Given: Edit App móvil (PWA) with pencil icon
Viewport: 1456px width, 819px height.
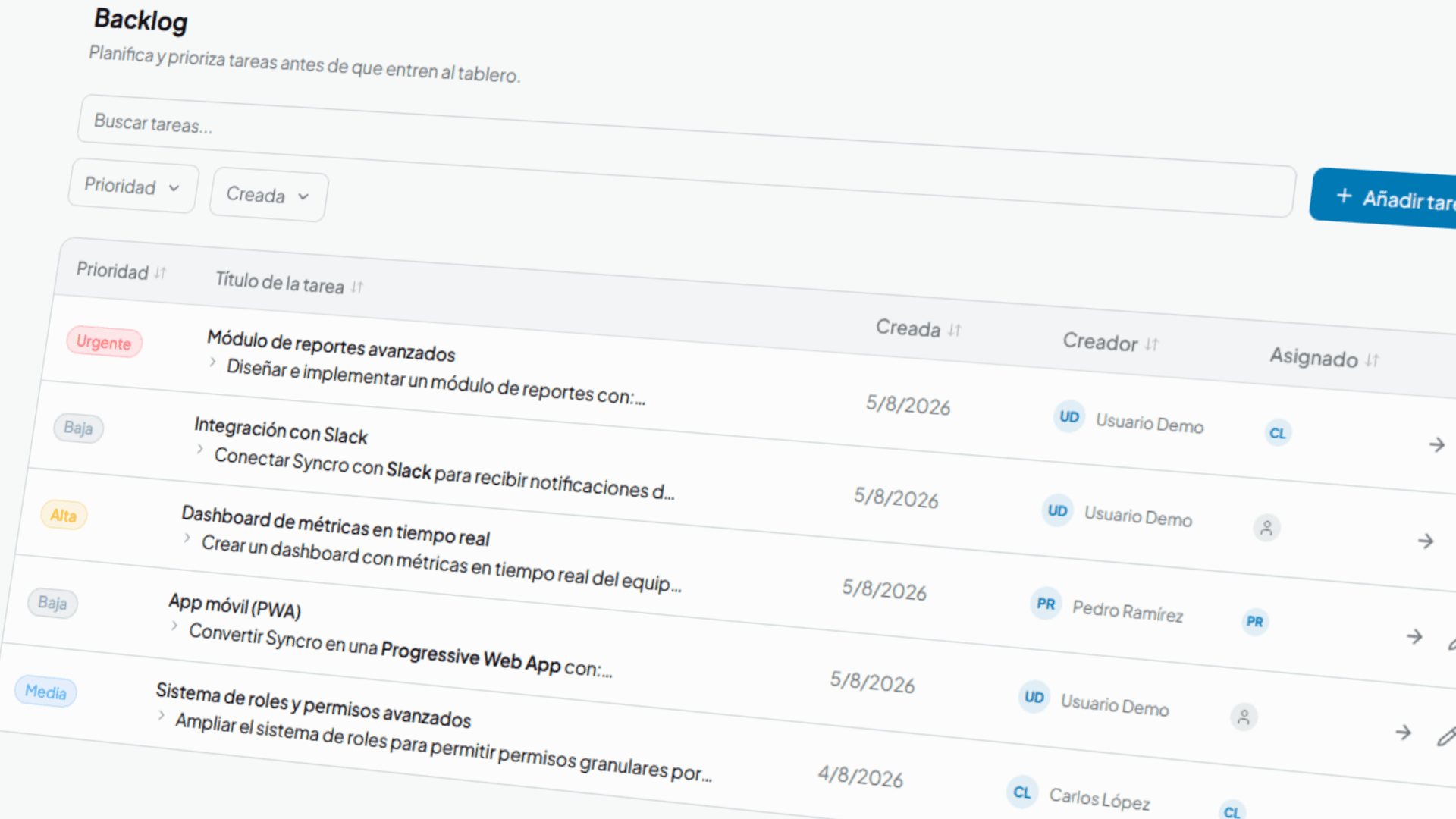Looking at the screenshot, I should click(1446, 736).
